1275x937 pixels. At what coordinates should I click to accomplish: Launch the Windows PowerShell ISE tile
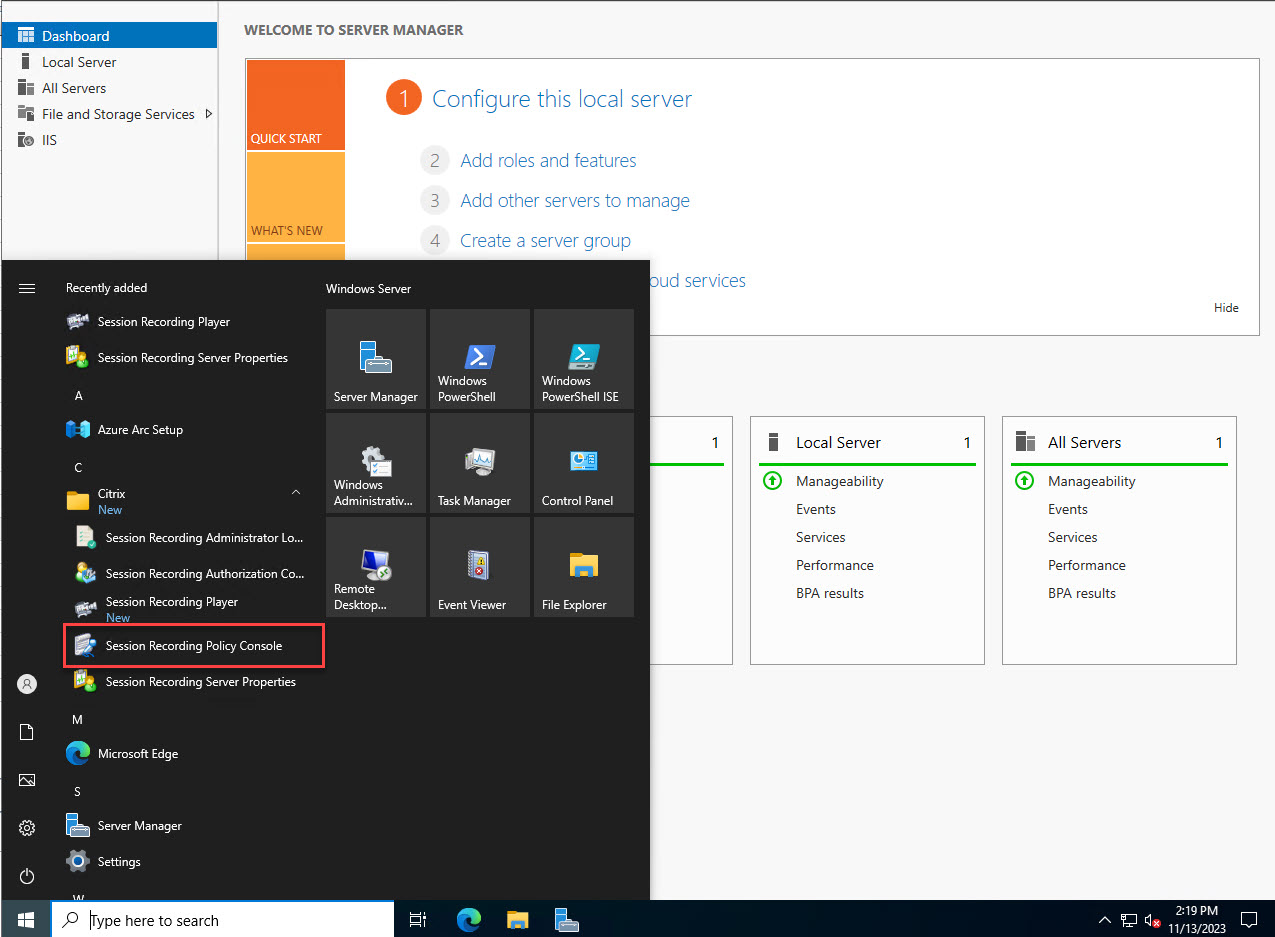[583, 360]
